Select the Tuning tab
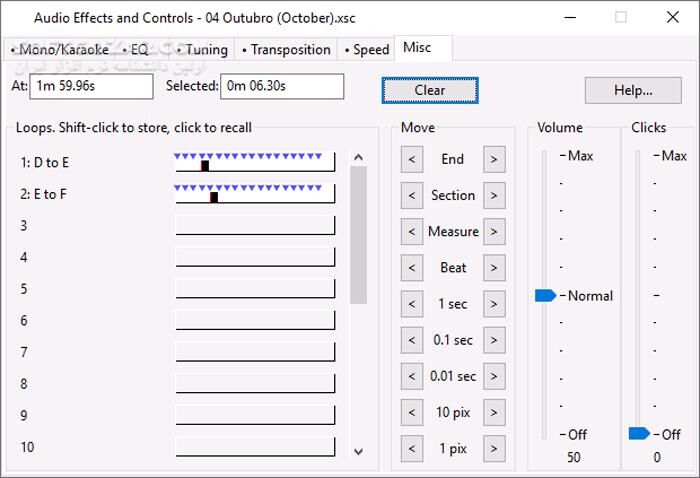700x478 pixels. [203, 49]
